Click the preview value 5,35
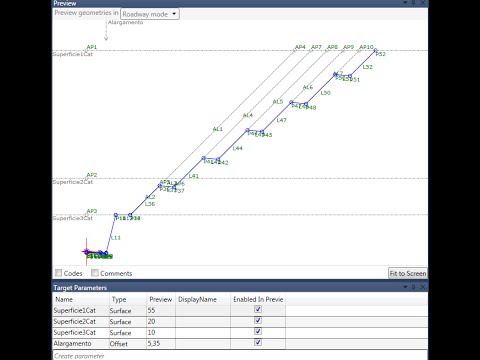Screen dimensions: 480x360 coord(161,344)
